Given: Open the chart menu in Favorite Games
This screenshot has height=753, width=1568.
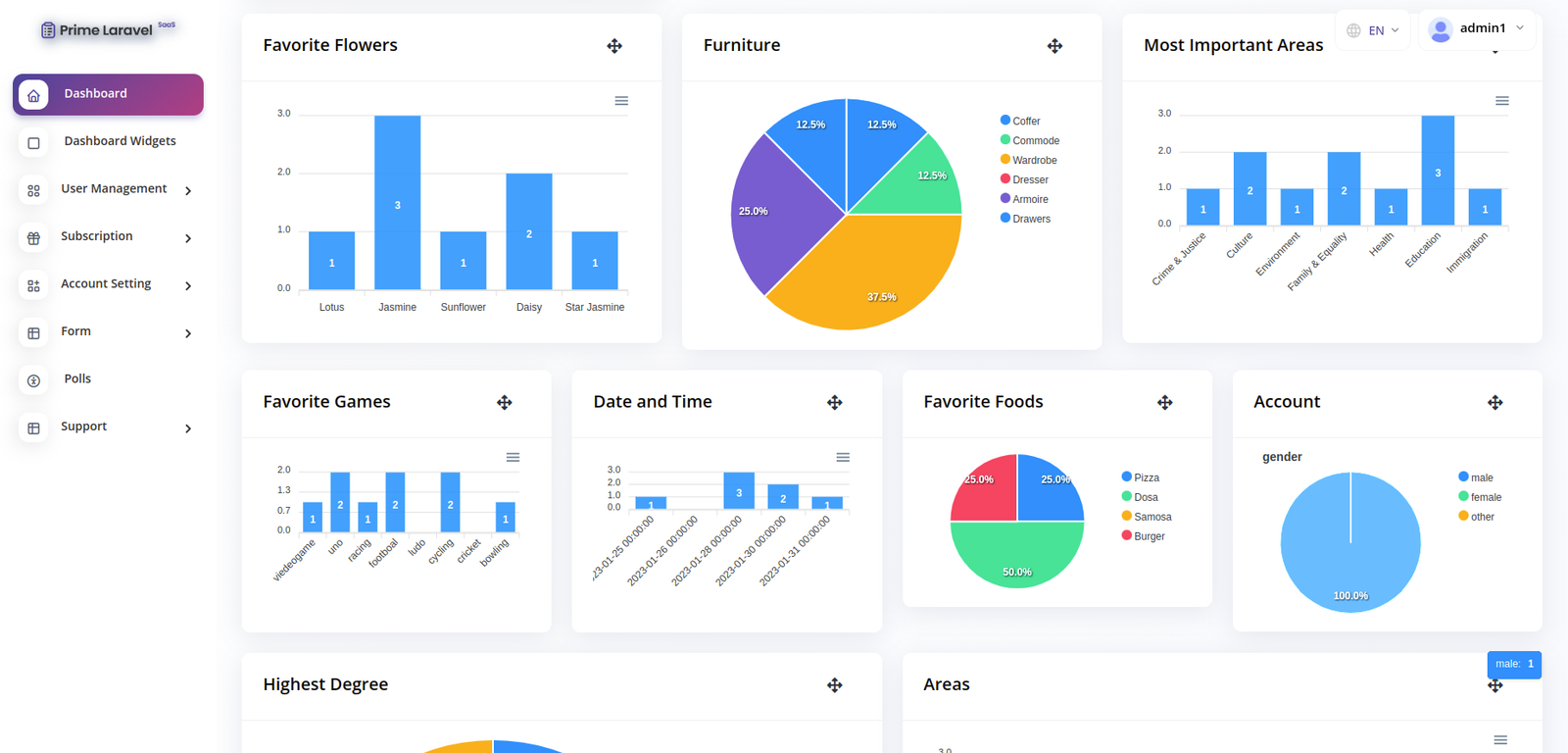Looking at the screenshot, I should coord(513,458).
